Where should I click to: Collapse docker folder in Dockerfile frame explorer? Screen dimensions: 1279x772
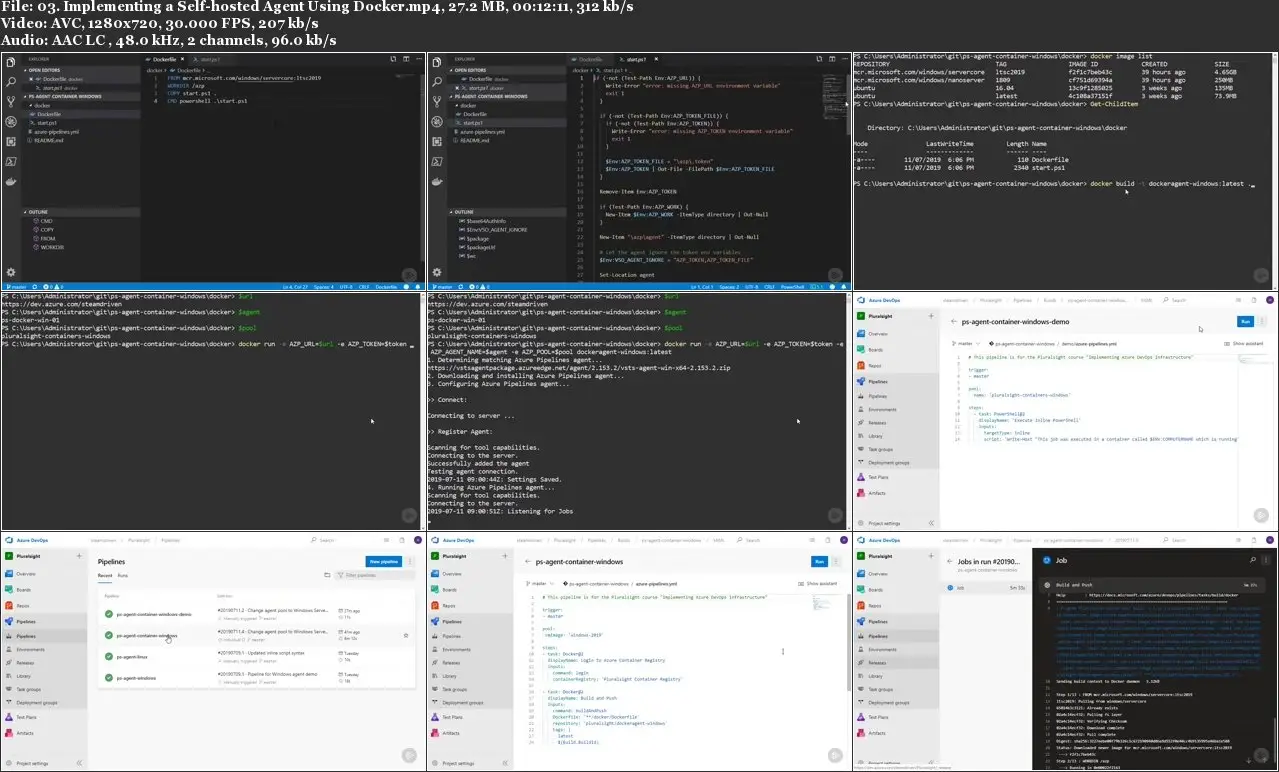click(40, 106)
